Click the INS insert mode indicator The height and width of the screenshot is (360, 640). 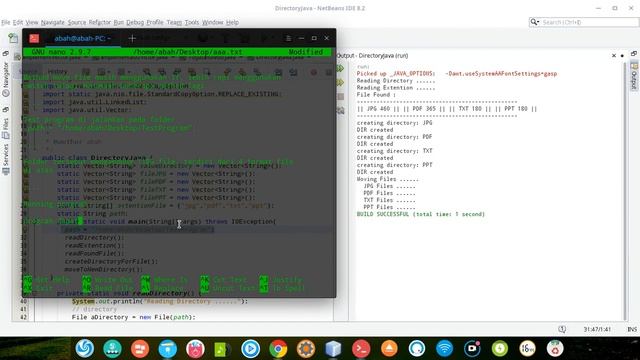point(632,329)
